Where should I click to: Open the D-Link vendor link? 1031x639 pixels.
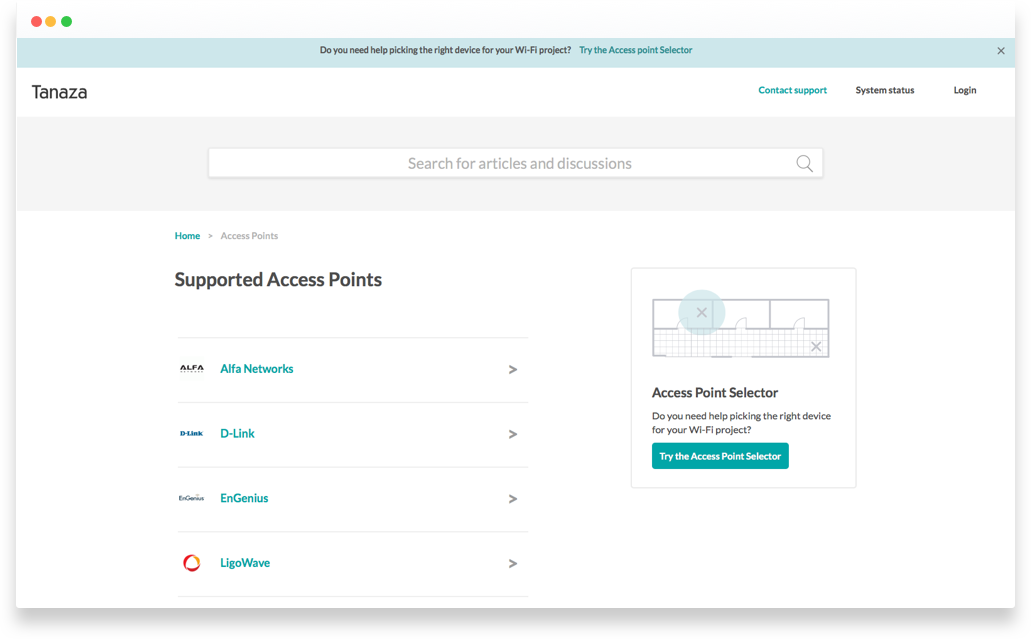coord(237,433)
